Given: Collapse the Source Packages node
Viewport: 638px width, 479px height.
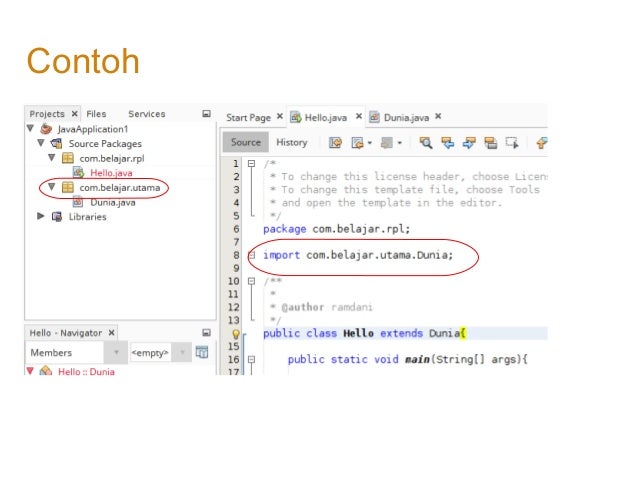Looking at the screenshot, I should (41, 143).
